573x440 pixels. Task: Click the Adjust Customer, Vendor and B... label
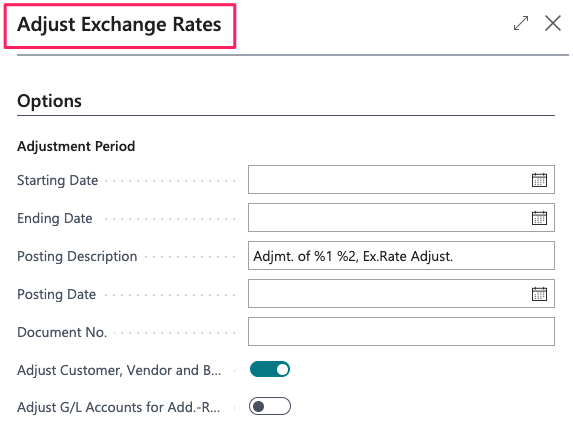(119, 370)
